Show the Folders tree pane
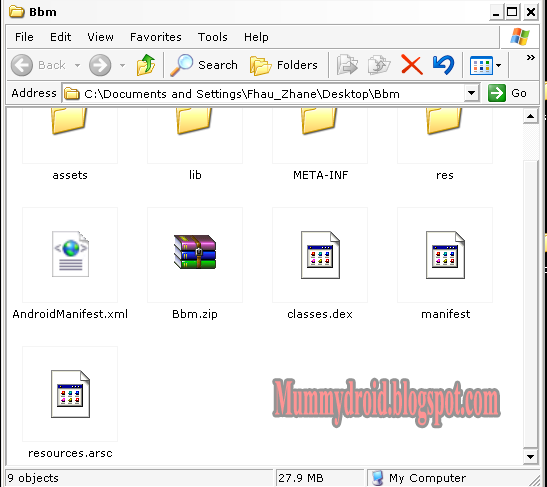Image resolution: width=547 pixels, height=487 pixels. coord(284,65)
